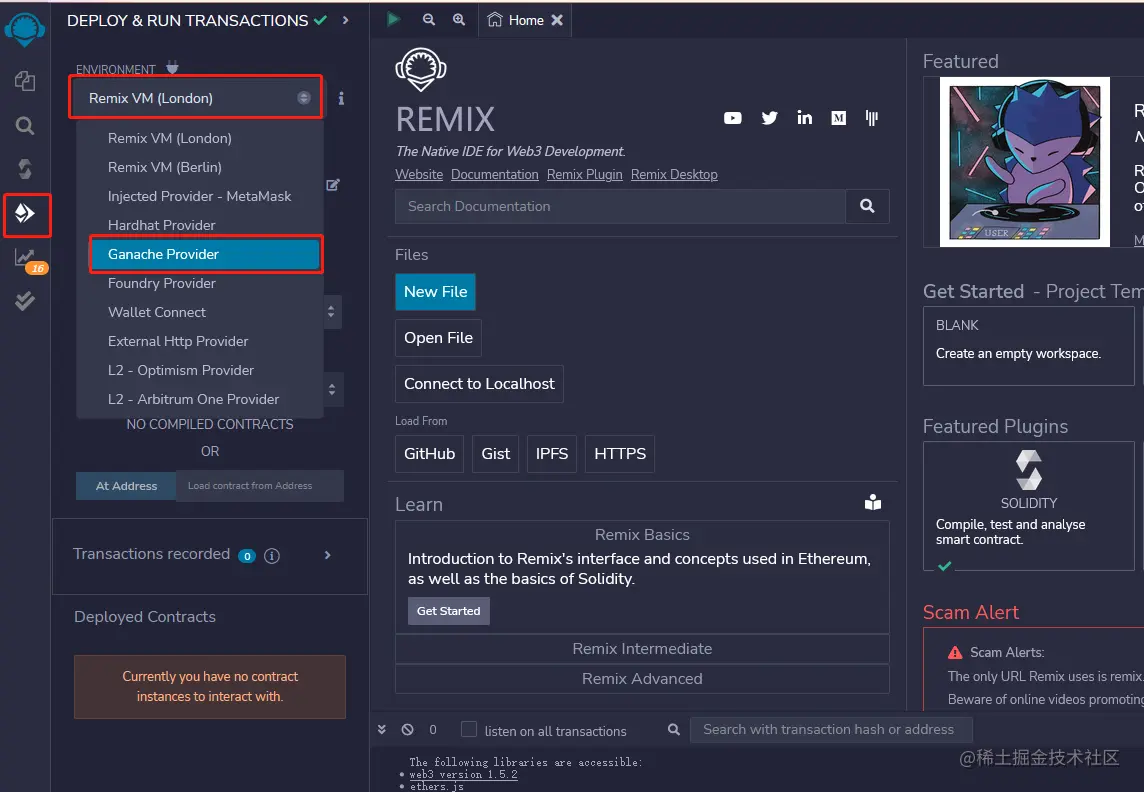
Task: Open Remix LinkedIn icon
Action: tap(804, 118)
